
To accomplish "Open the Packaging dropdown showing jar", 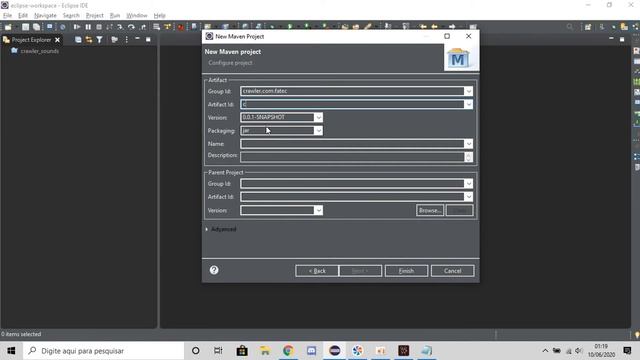I will pyautogui.click(x=318, y=131).
